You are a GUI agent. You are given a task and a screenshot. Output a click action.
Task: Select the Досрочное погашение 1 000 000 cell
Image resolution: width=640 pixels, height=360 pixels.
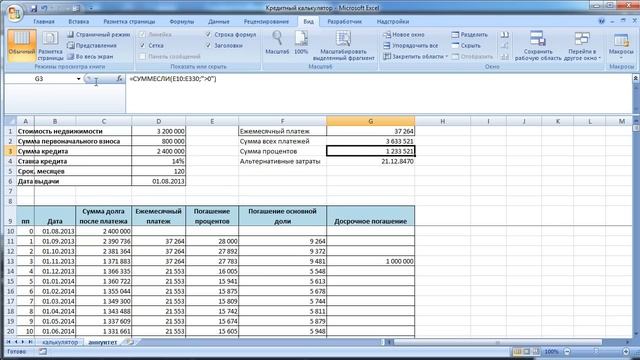coord(371,261)
